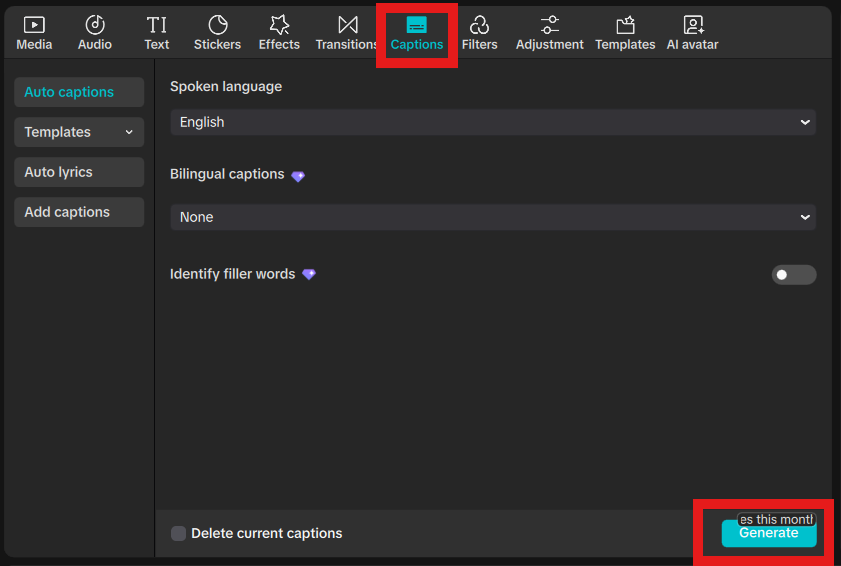Select Auto lyrics in the sidebar
This screenshot has width=841, height=566.
click(79, 172)
